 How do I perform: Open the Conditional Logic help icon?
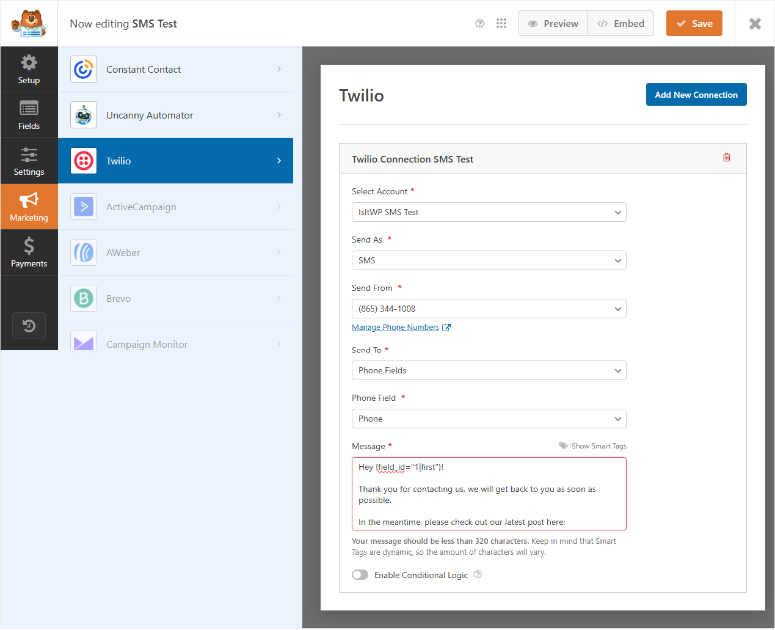478,575
